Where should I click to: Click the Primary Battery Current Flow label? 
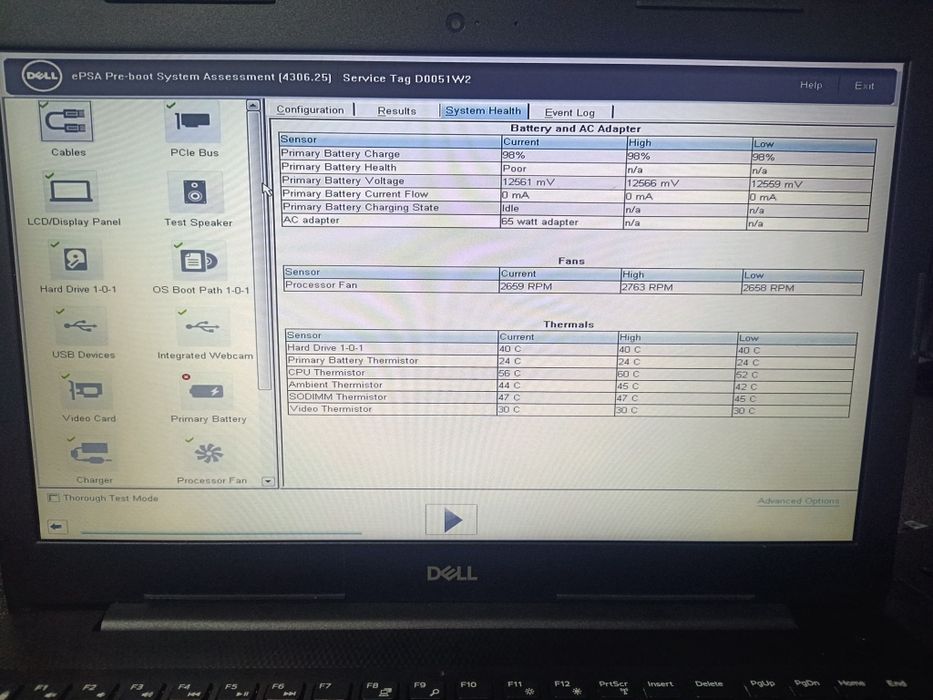(355, 193)
